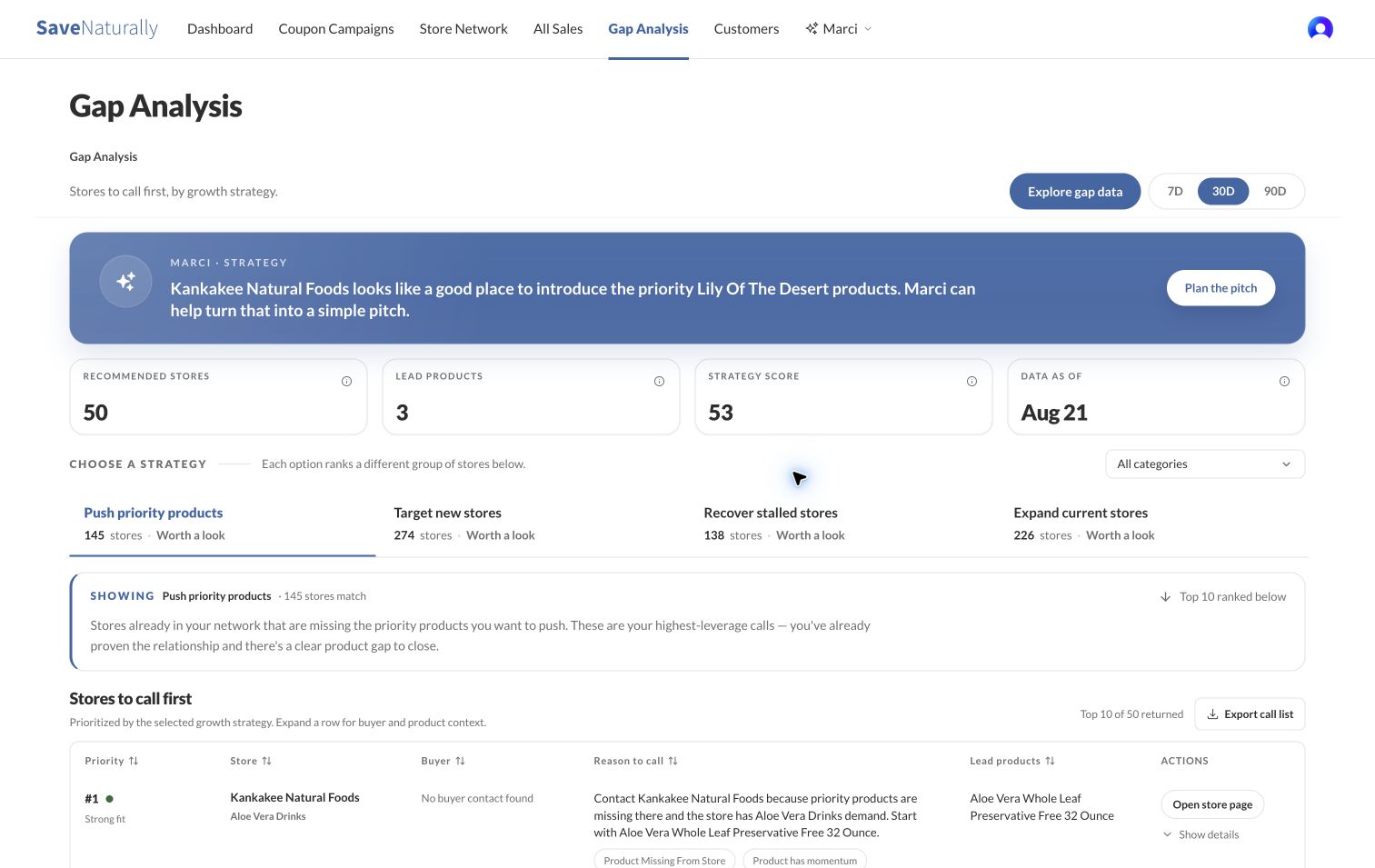The image size is (1375, 868).
Task: Click the SaveNaturally logo
Action: click(97, 28)
